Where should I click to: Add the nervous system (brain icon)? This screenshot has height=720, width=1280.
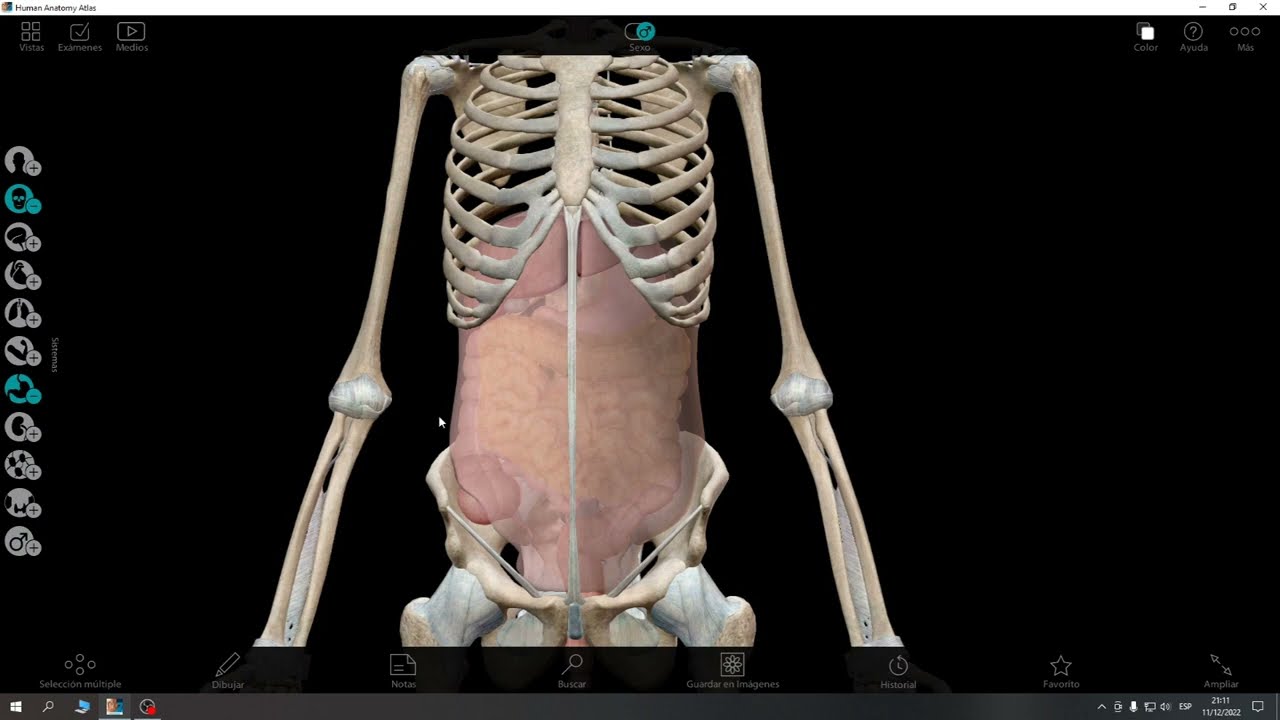pyautogui.click(x=22, y=238)
